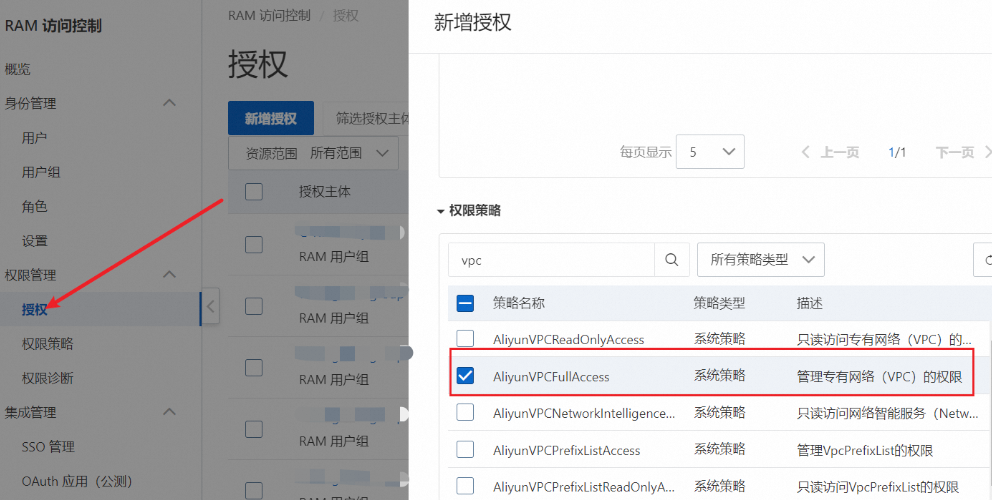
Task: Check the AliyunVPCNetworkIntelligence policy checkbox
Action: pos(465,413)
